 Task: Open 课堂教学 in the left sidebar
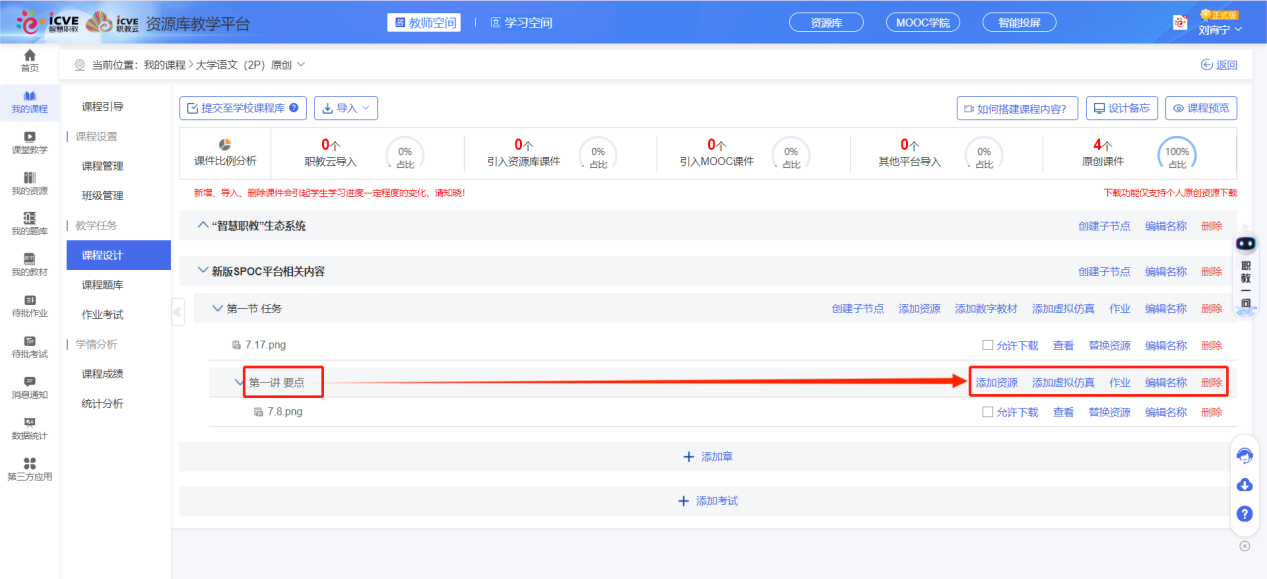tap(30, 142)
